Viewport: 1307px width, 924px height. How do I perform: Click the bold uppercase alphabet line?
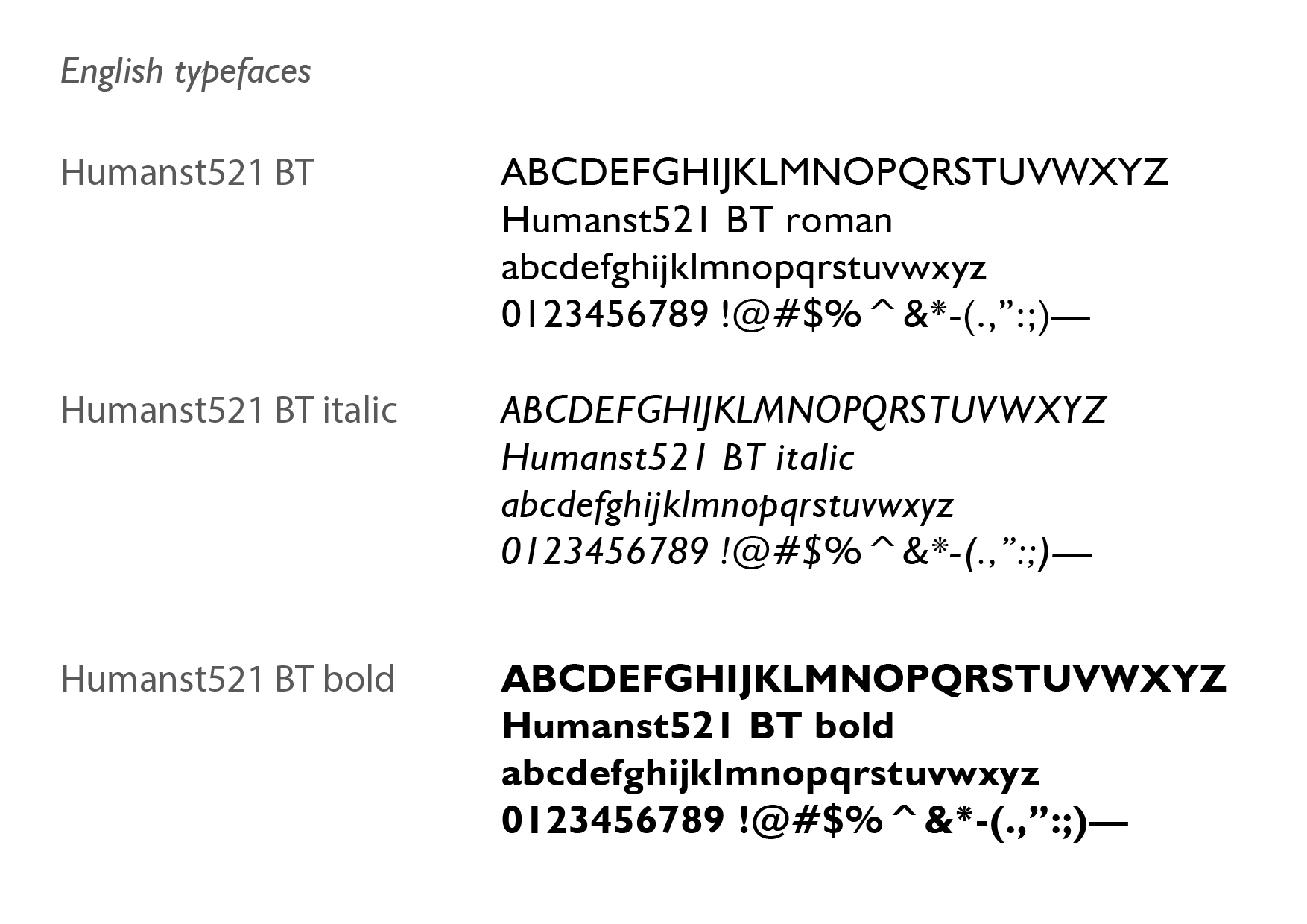click(864, 679)
